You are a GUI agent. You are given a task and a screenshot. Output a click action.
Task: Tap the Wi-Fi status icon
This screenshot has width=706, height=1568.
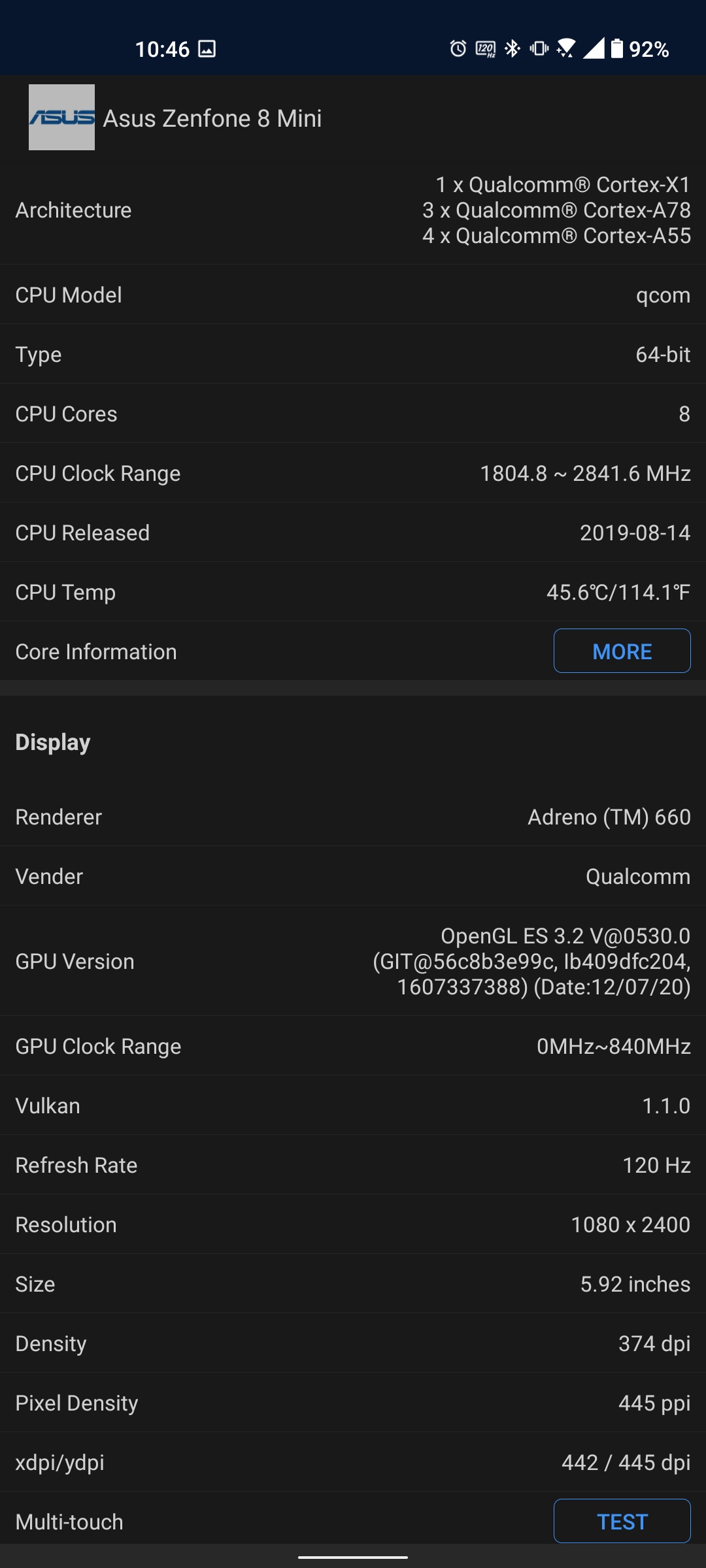coord(566,48)
